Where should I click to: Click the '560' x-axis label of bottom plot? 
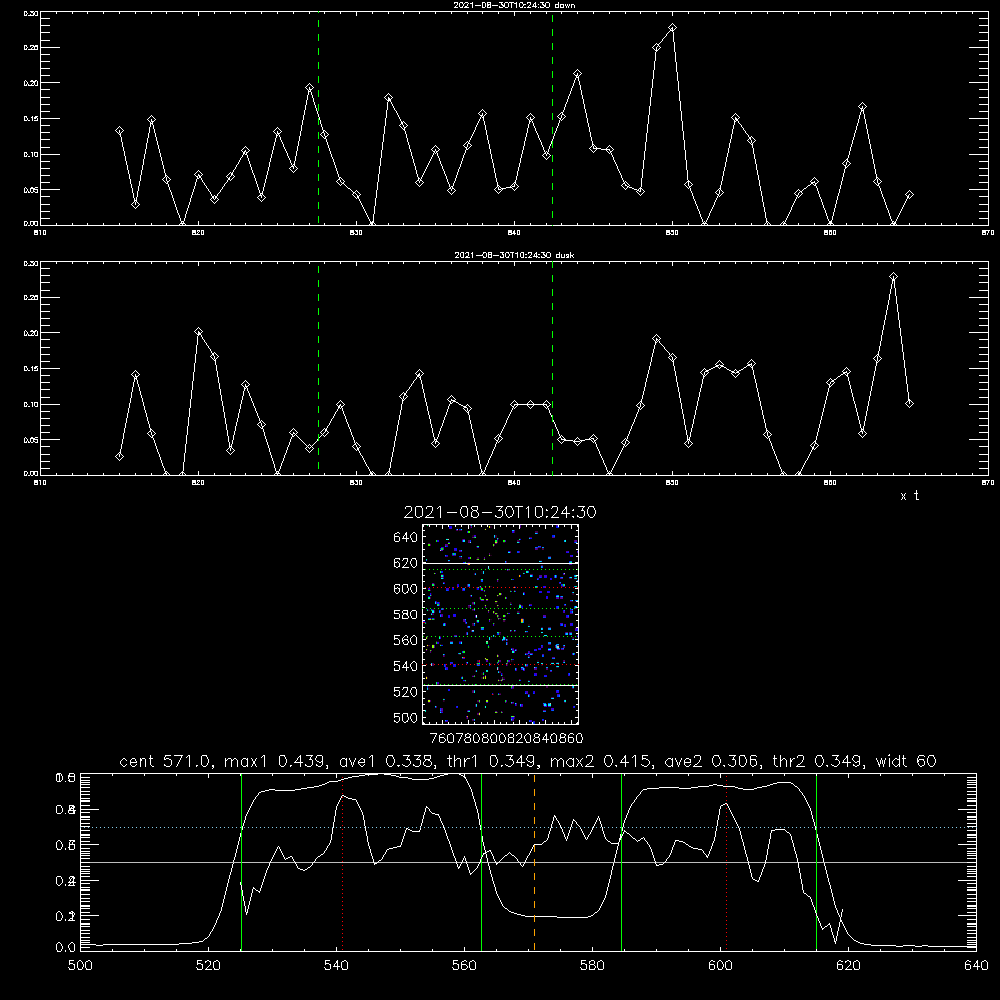pos(464,966)
